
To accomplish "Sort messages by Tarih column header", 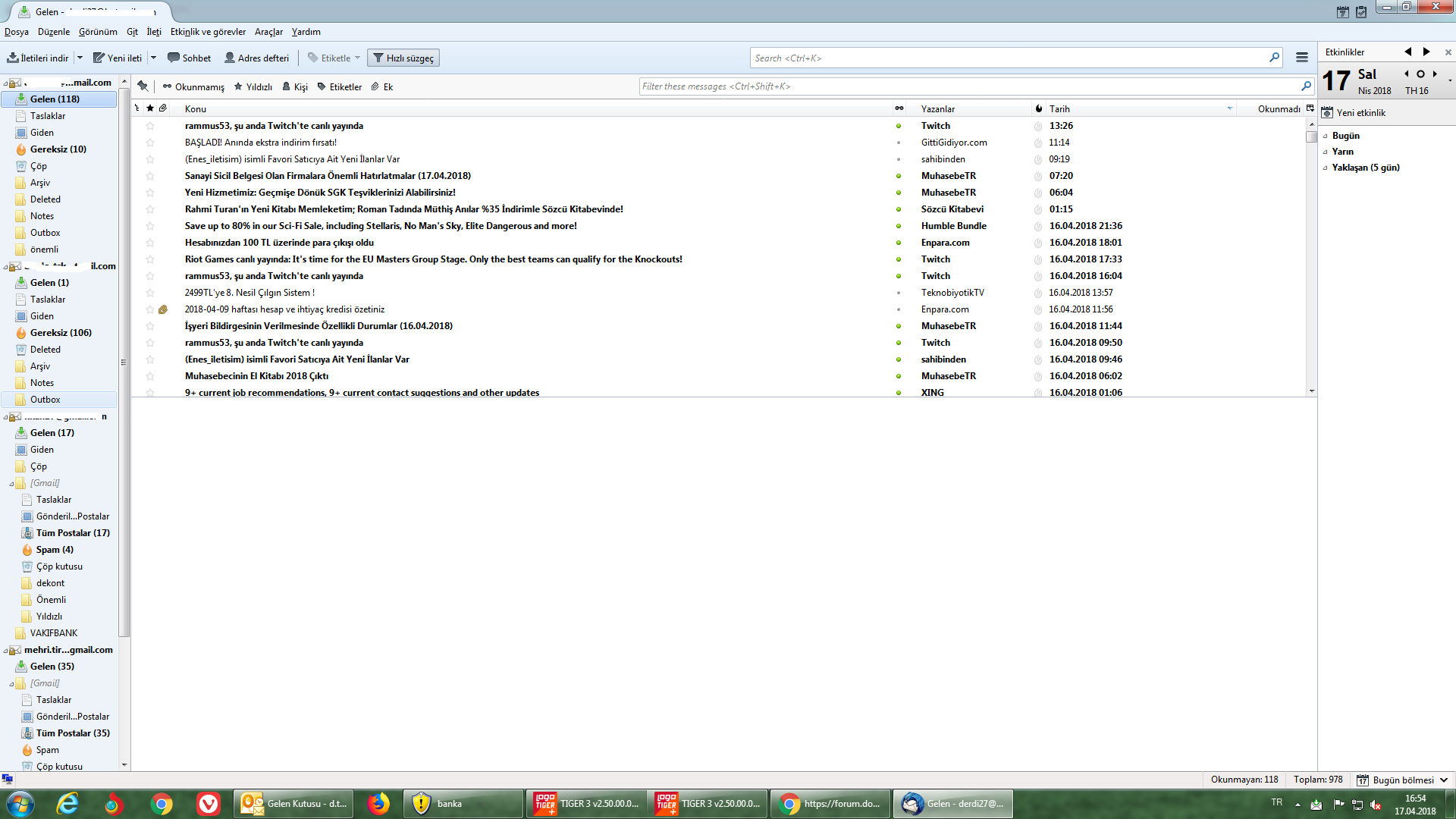I will coord(1141,108).
